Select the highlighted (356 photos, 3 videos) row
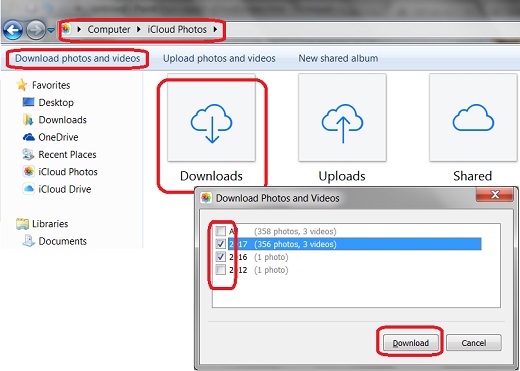 click(x=355, y=244)
